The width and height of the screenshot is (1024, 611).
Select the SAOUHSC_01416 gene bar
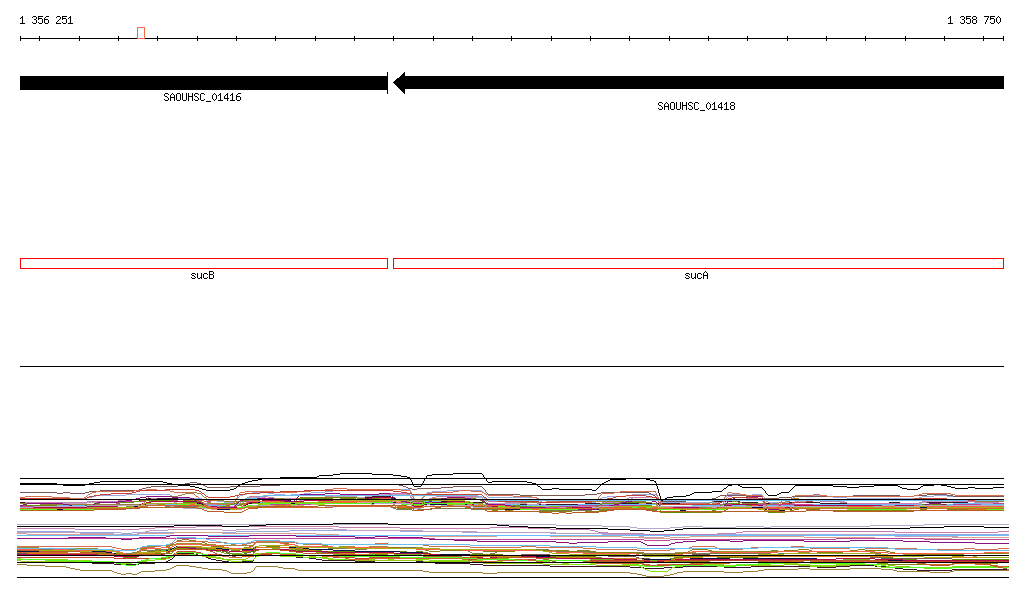[x=204, y=83]
